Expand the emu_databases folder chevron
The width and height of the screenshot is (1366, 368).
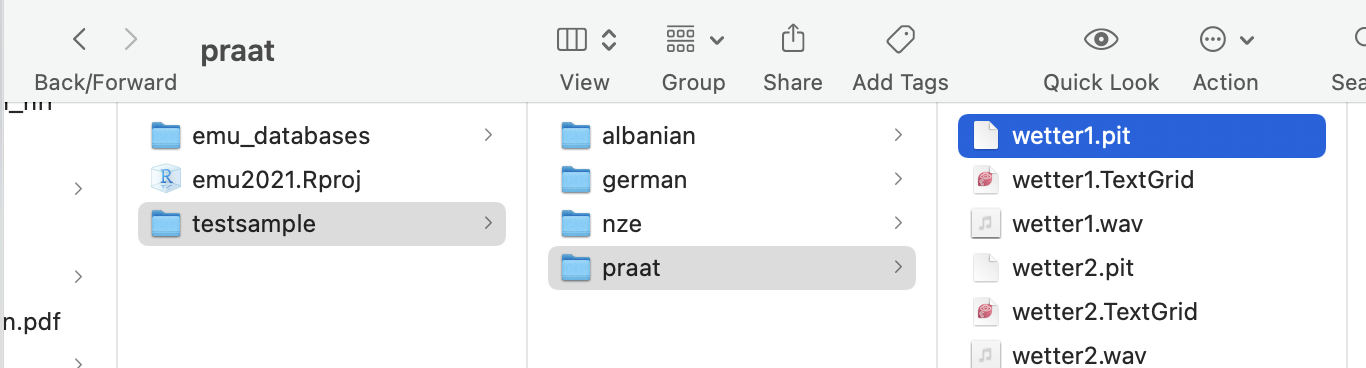pos(488,135)
